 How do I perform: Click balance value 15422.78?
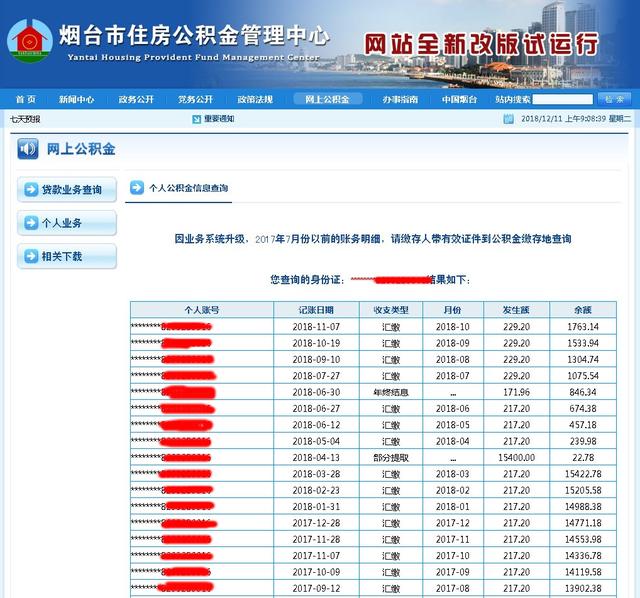point(583,474)
